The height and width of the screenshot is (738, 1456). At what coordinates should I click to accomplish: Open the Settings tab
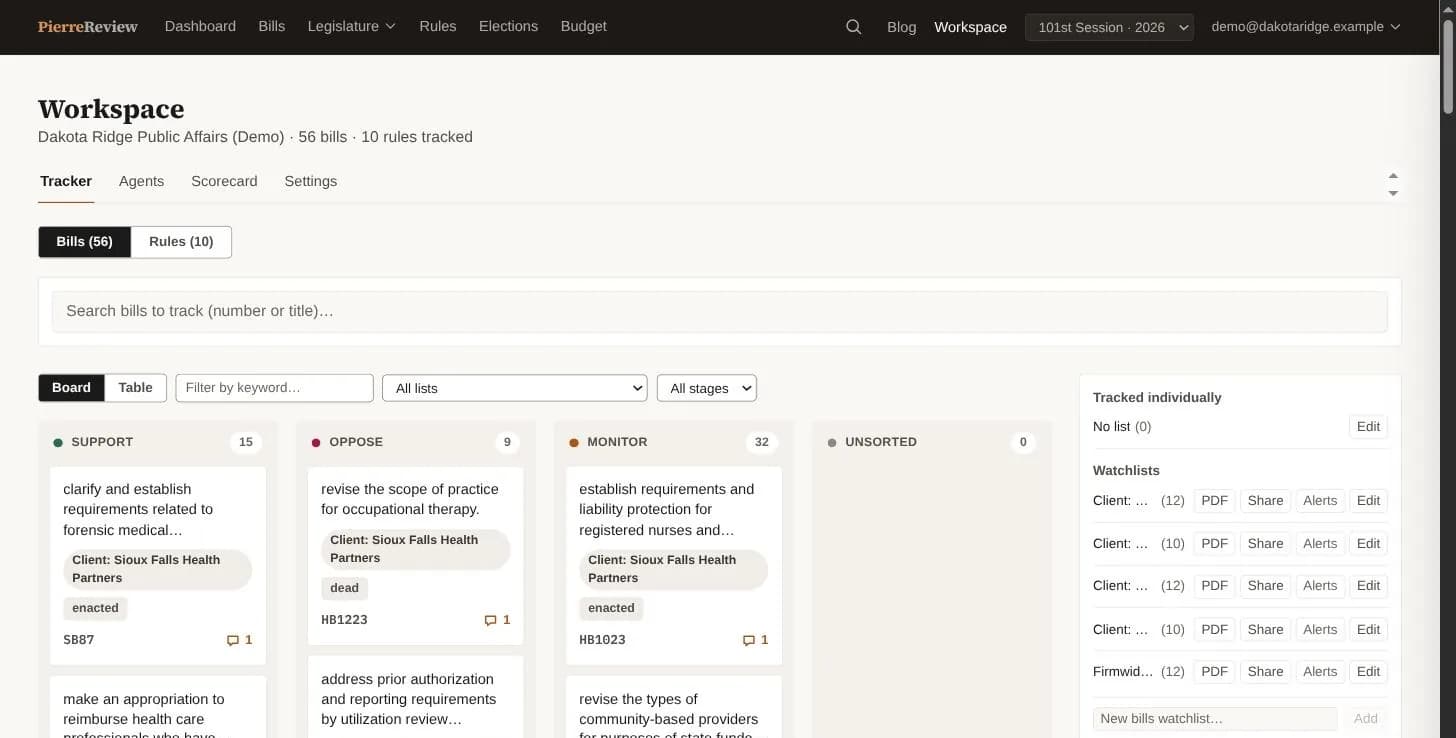point(310,181)
